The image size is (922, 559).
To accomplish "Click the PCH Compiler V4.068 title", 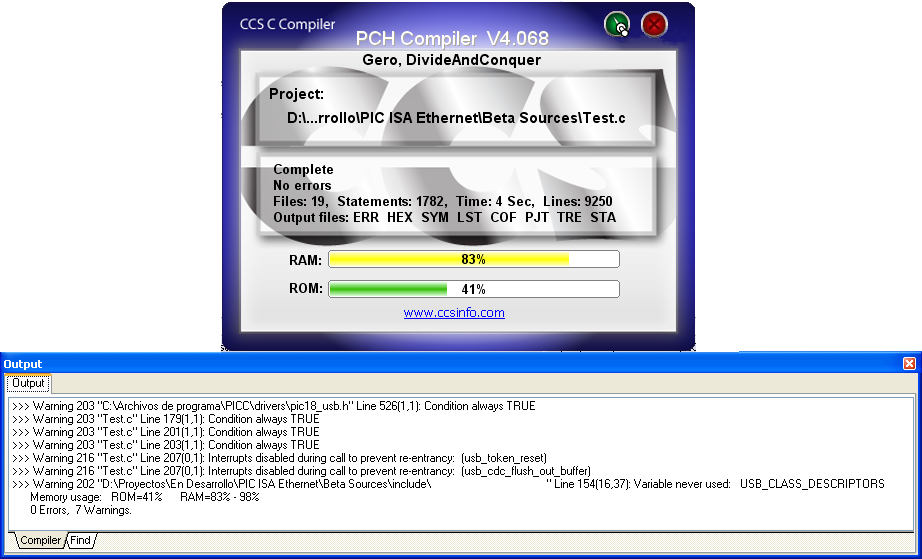I will click(x=452, y=39).
